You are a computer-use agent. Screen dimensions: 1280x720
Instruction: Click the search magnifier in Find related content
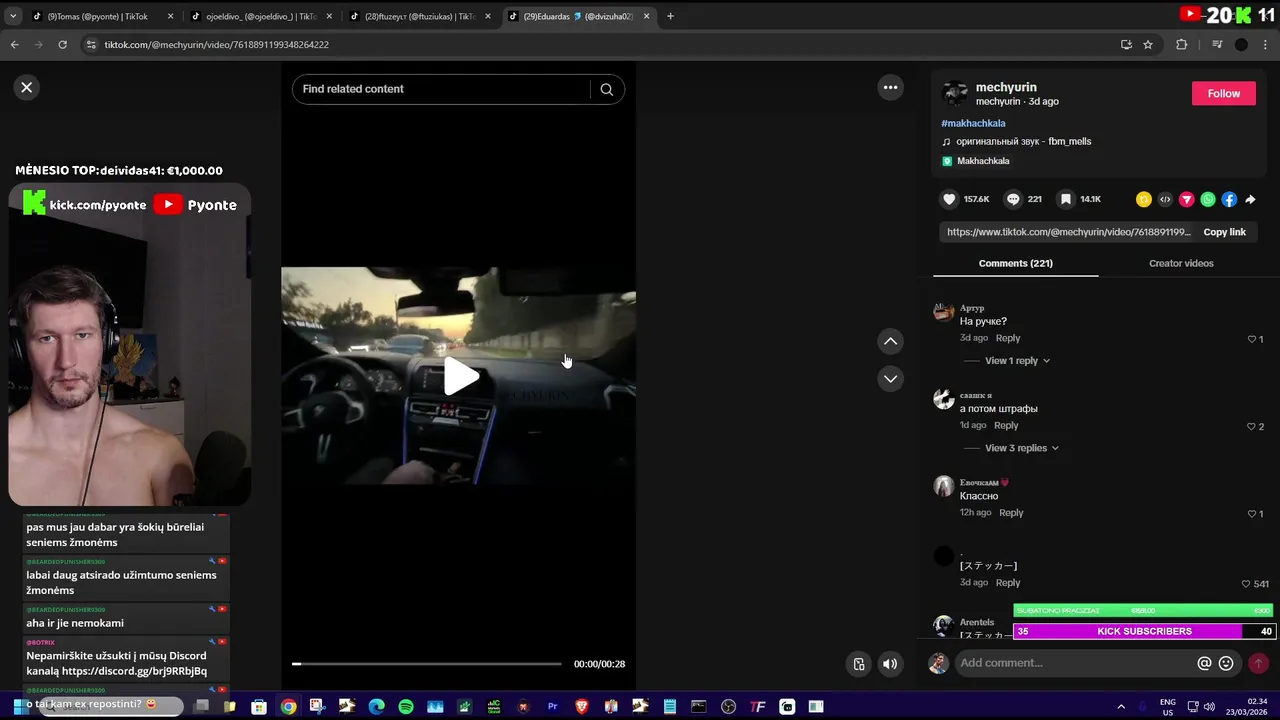tap(607, 89)
